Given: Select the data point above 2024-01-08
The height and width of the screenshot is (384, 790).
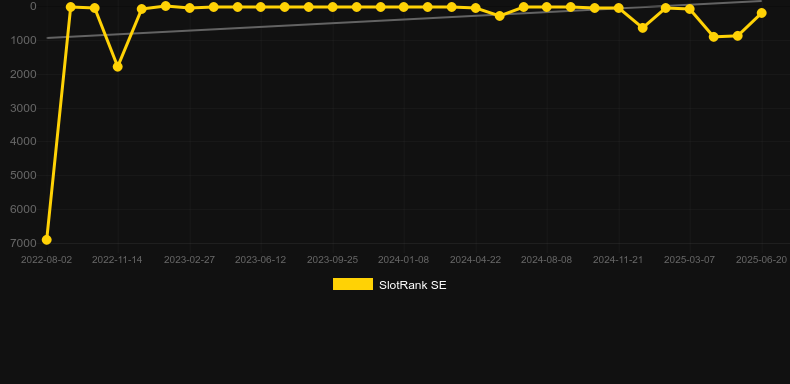Looking at the screenshot, I should click(x=404, y=7).
